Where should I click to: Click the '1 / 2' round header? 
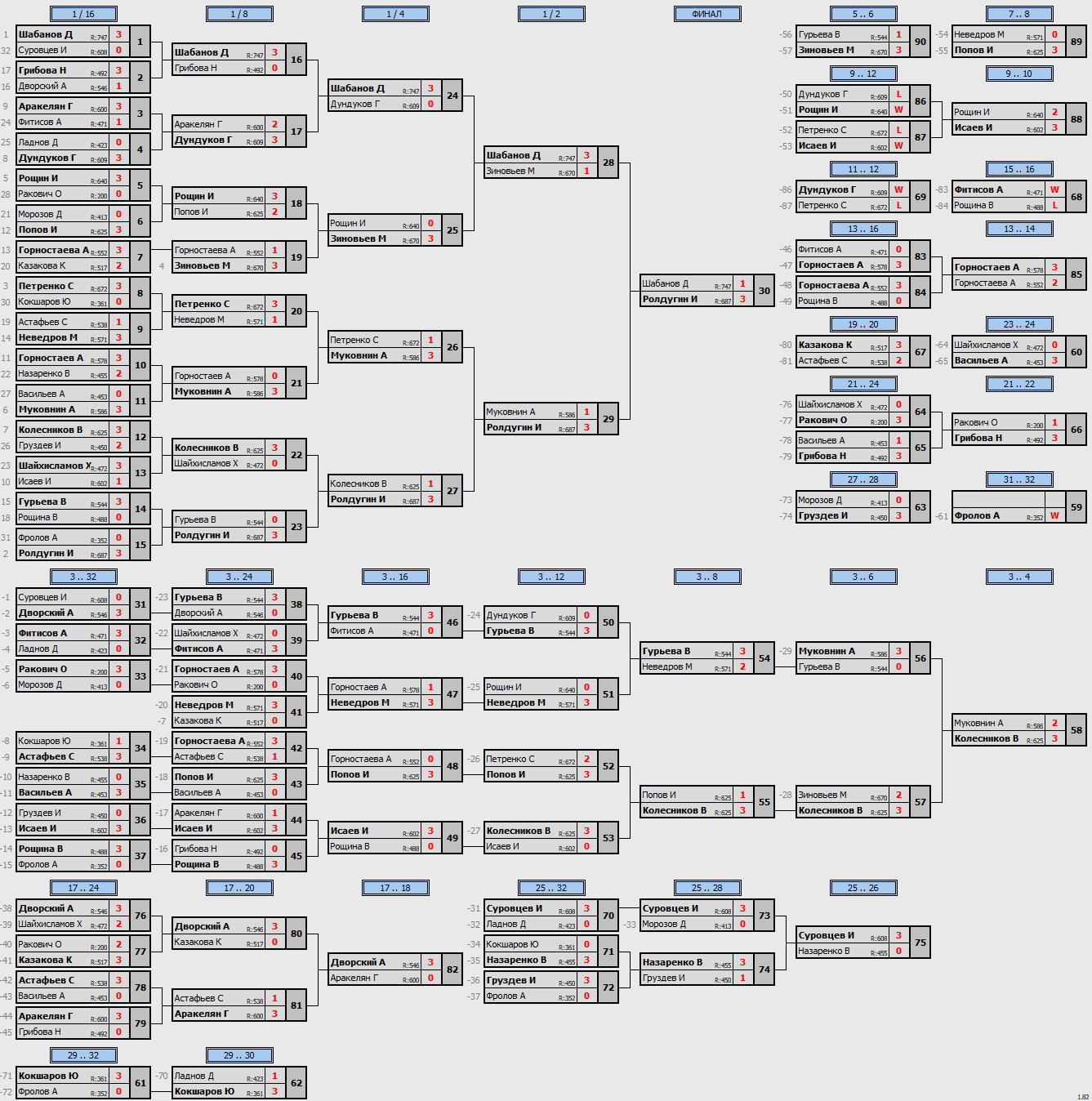[551, 14]
